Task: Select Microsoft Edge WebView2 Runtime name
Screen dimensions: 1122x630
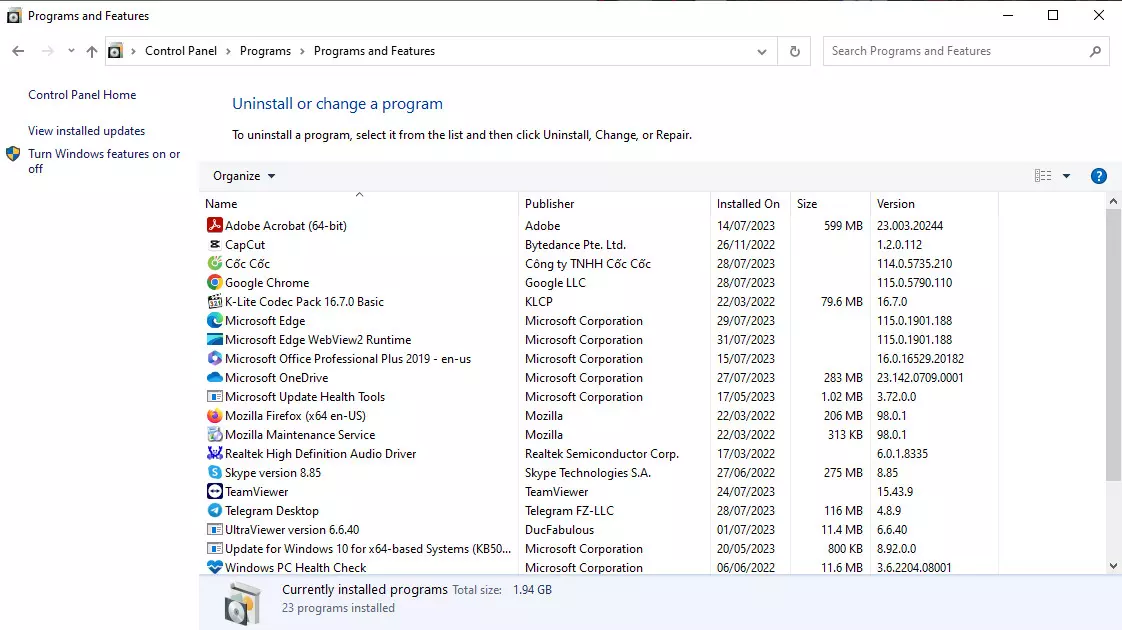Action: coord(318,339)
